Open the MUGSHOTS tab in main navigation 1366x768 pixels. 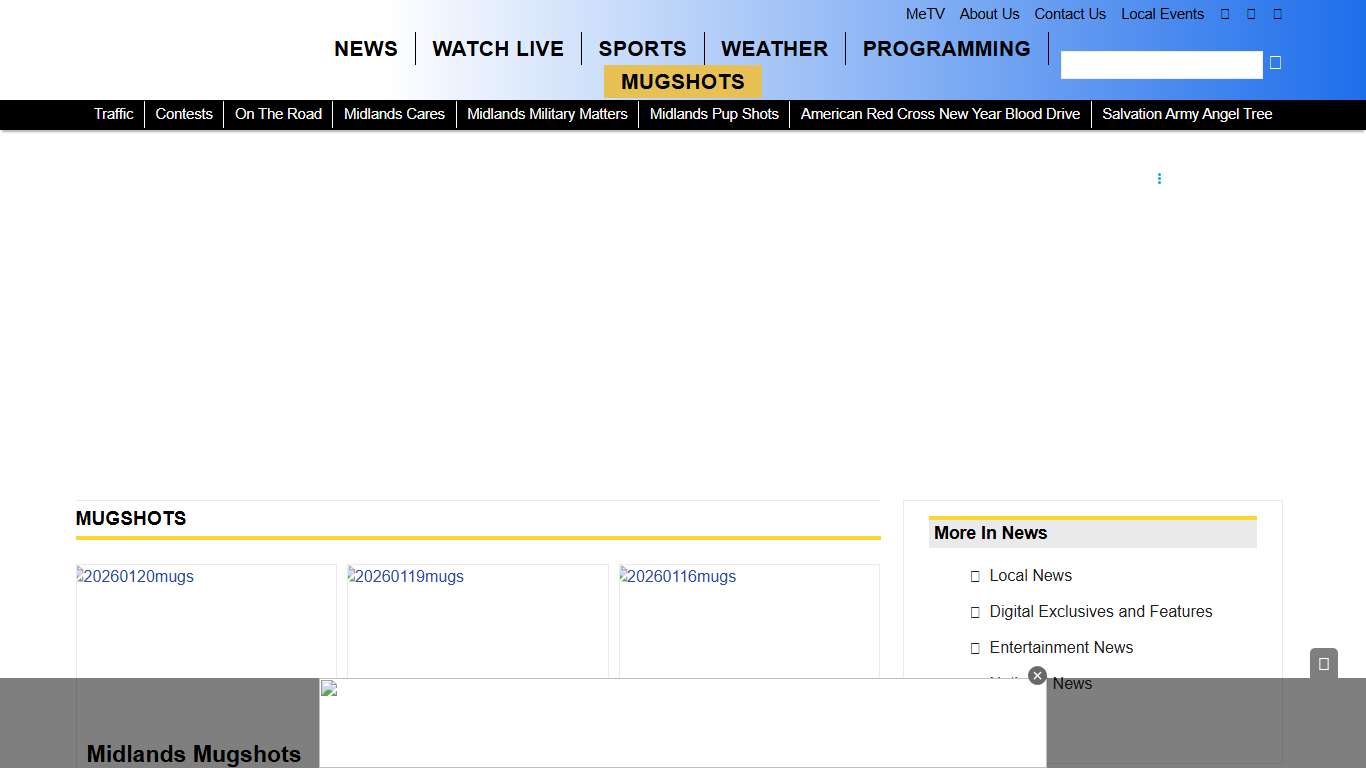[x=682, y=82]
